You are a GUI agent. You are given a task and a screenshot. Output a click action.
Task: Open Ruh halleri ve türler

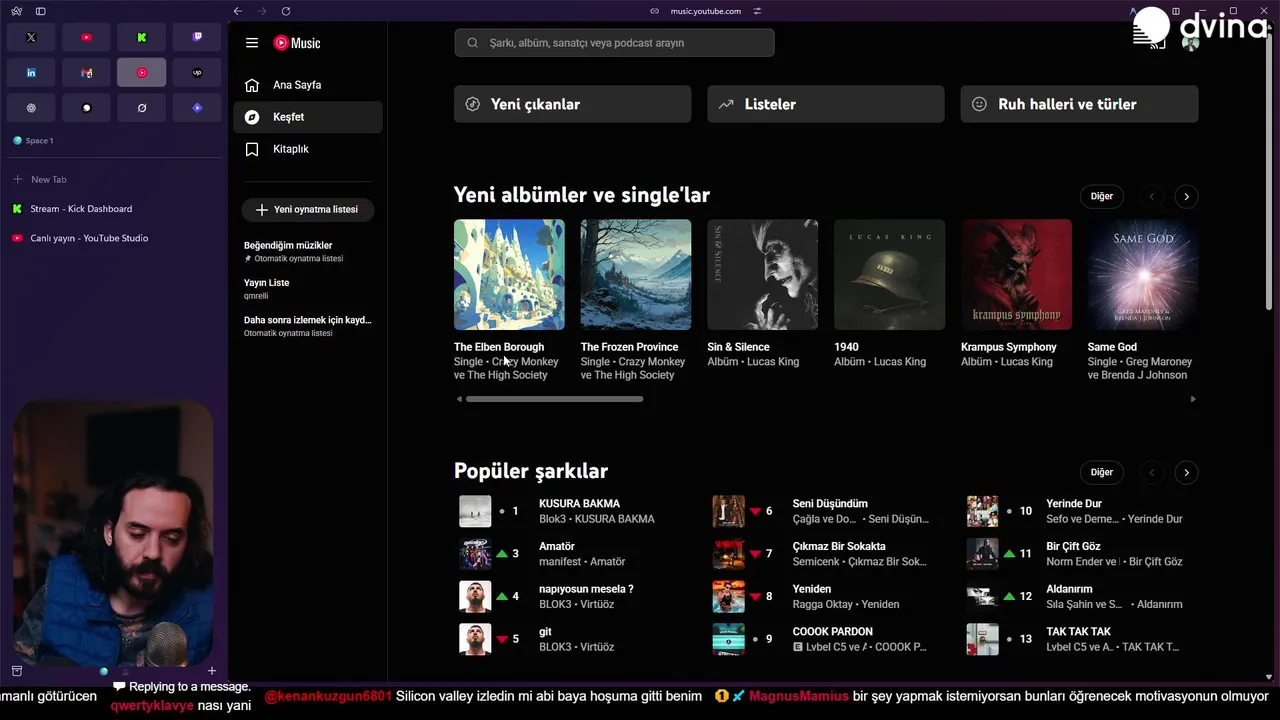(x=1079, y=104)
